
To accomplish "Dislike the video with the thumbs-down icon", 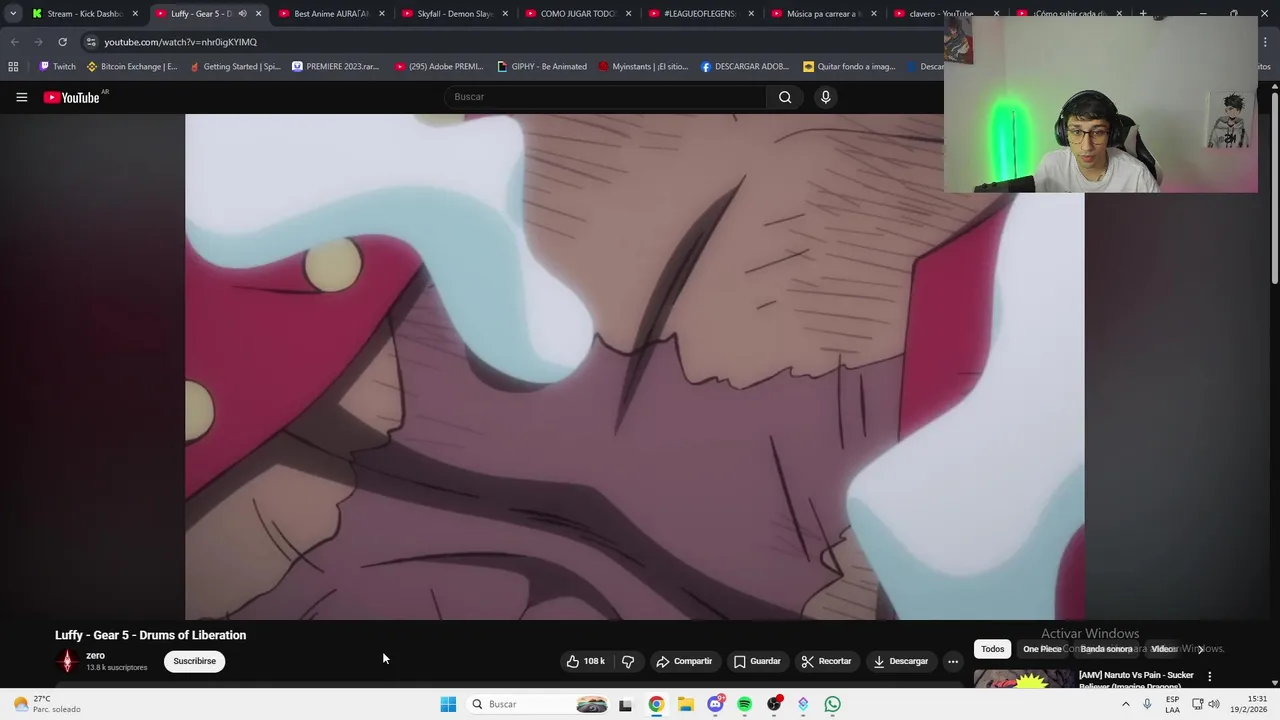I will (628, 661).
